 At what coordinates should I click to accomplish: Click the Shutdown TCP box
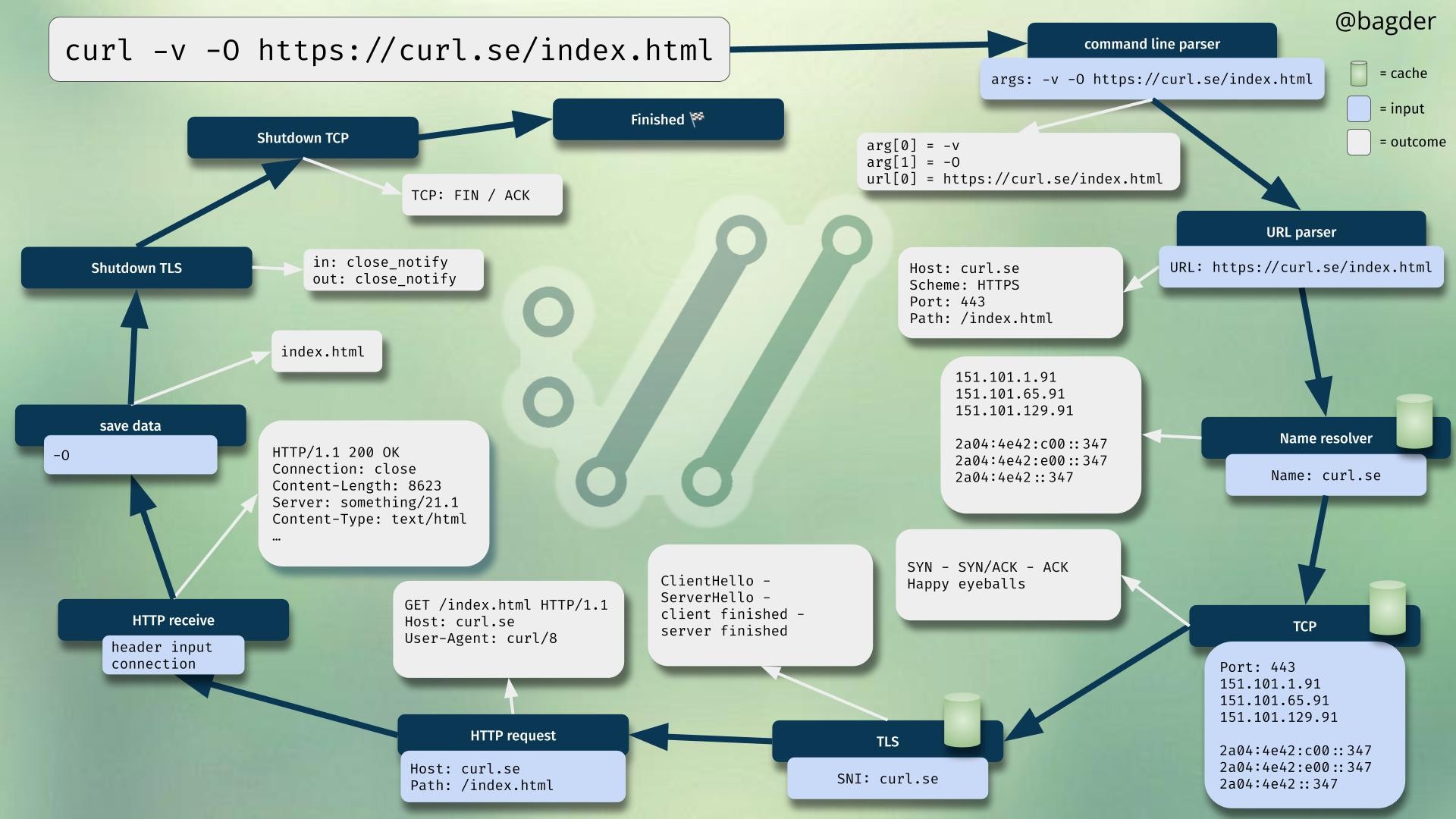click(x=303, y=137)
